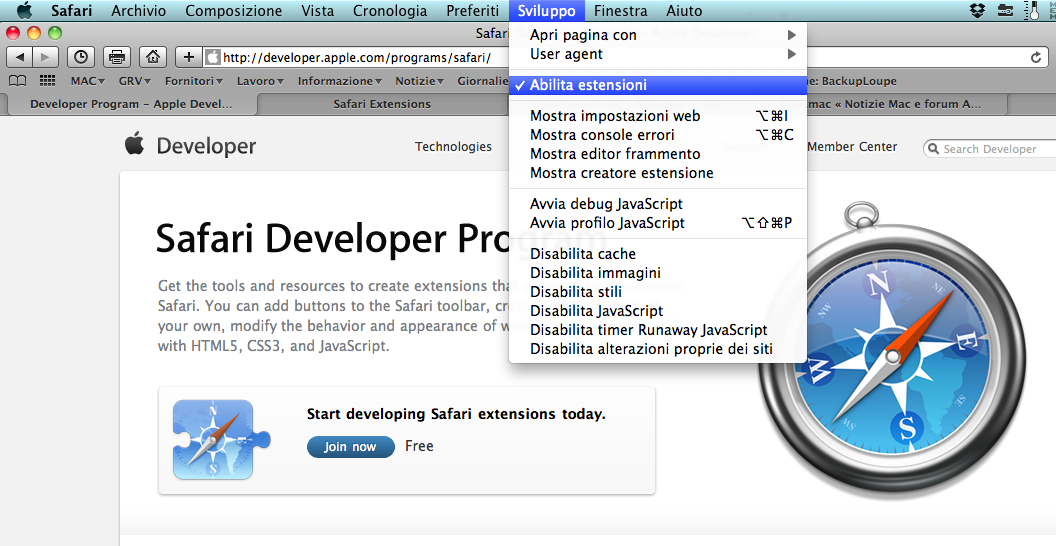Go forward with the Safari forward arrow
Screen dimensions: 1056x546
[45, 57]
